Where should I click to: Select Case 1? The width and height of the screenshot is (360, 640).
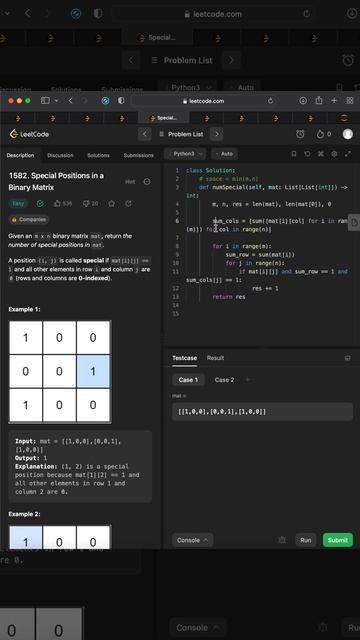188,380
